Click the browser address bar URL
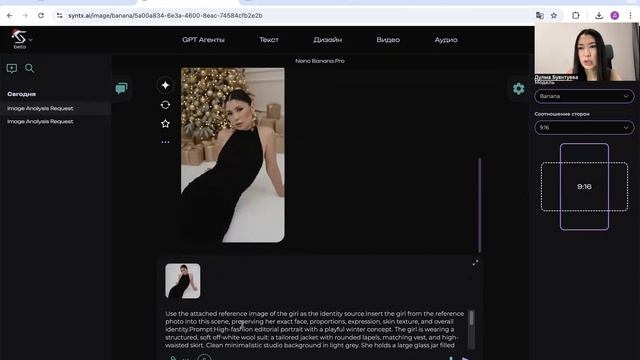Viewport: 640px width, 360px height. 165,16
